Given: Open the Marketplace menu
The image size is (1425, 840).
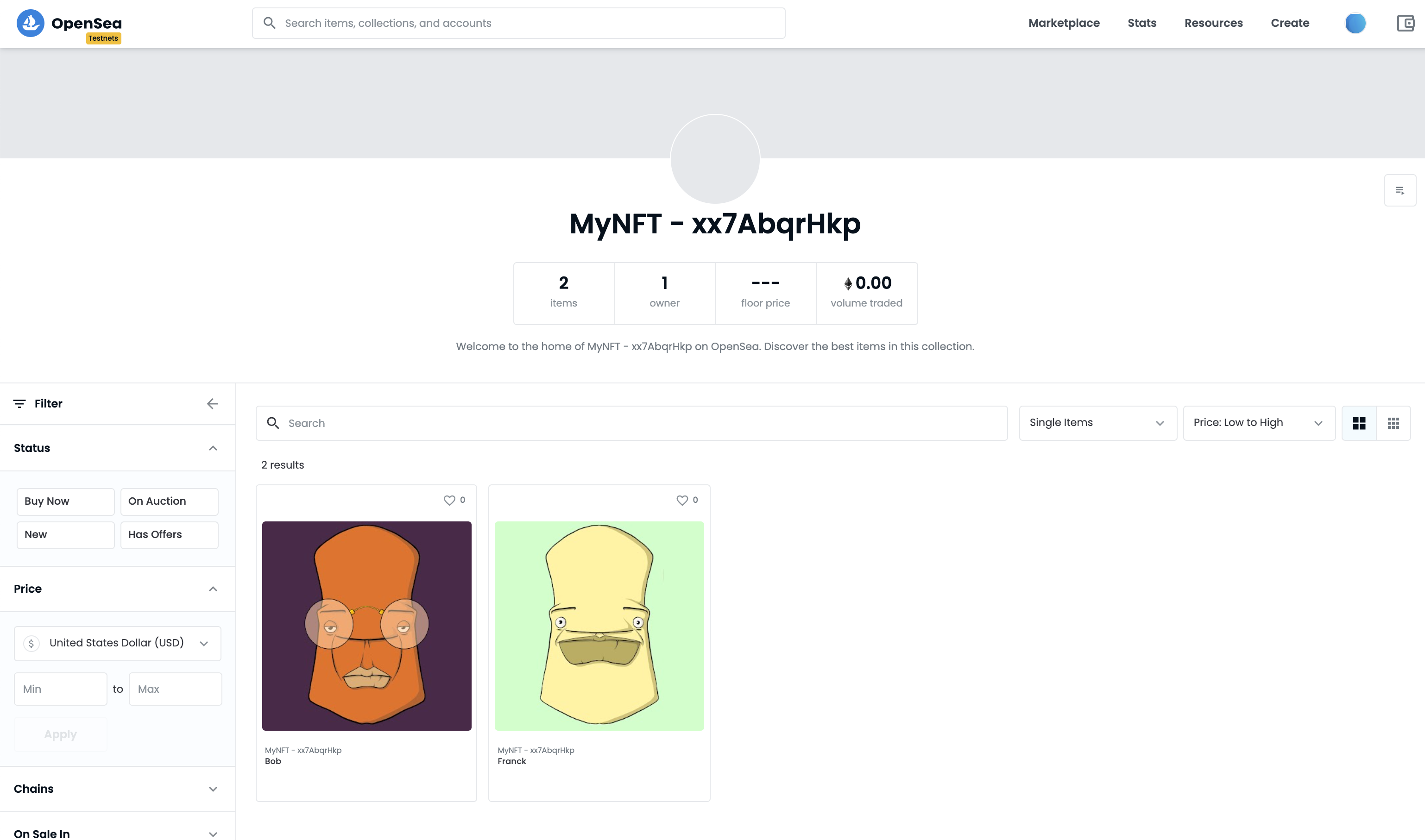Looking at the screenshot, I should 1064,23.
